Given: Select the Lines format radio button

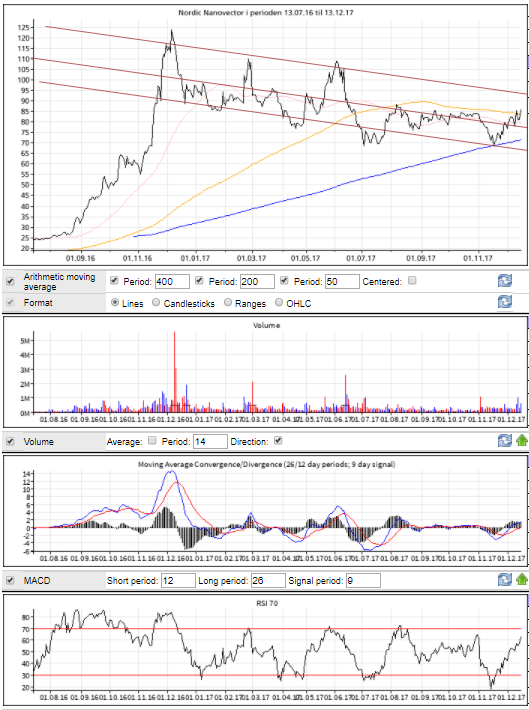Looking at the screenshot, I should 115,302.
